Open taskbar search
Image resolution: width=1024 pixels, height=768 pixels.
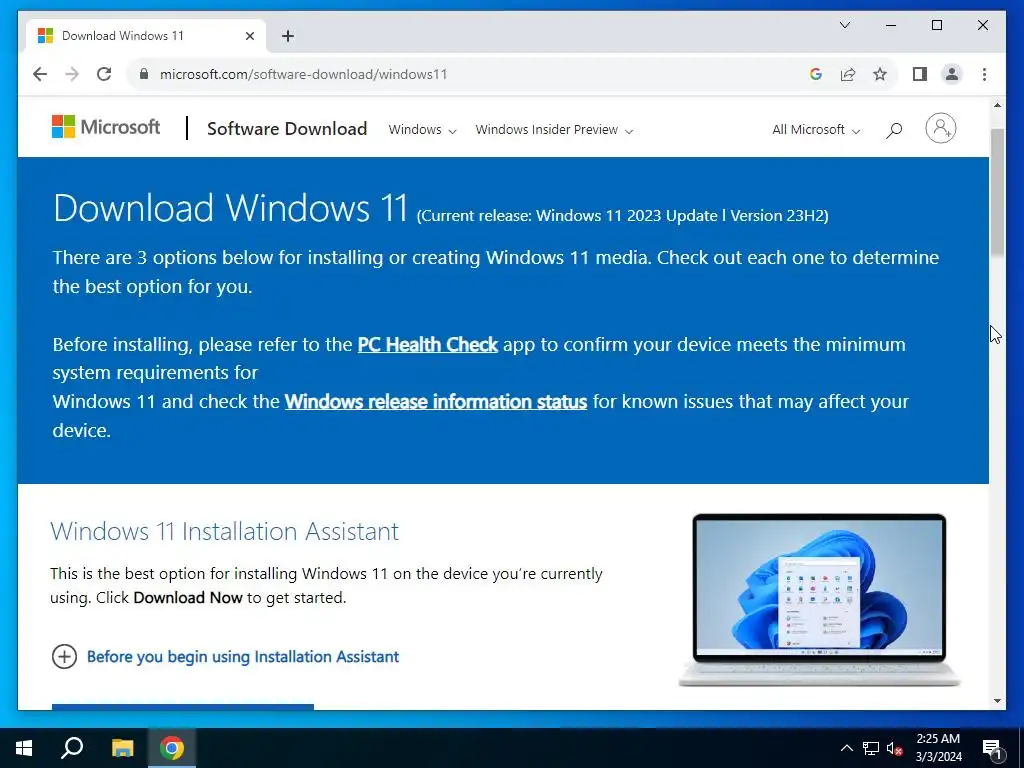(72, 748)
